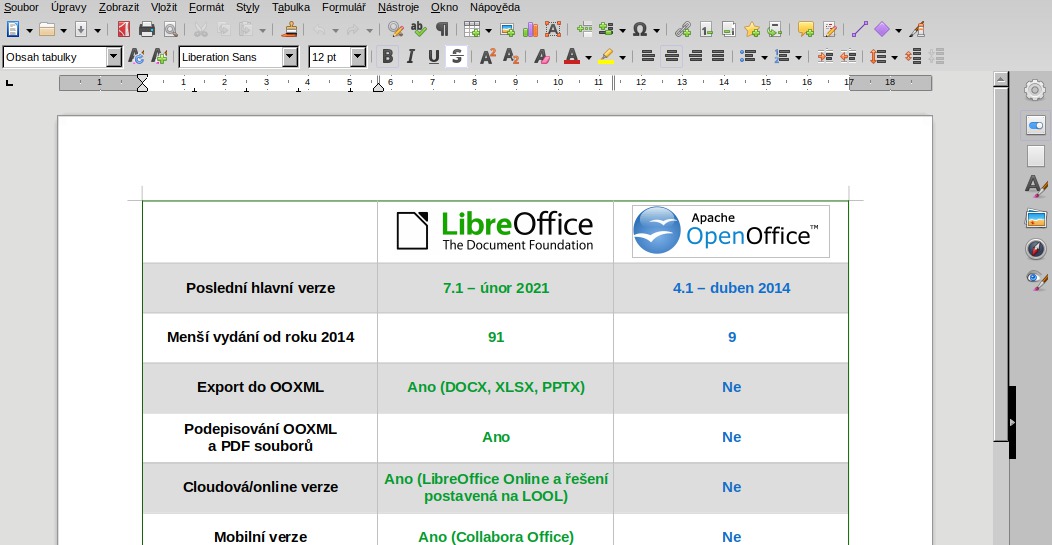The image size is (1052, 545).
Task: Click the sidebar hide handle arrow
Action: click(x=1012, y=422)
